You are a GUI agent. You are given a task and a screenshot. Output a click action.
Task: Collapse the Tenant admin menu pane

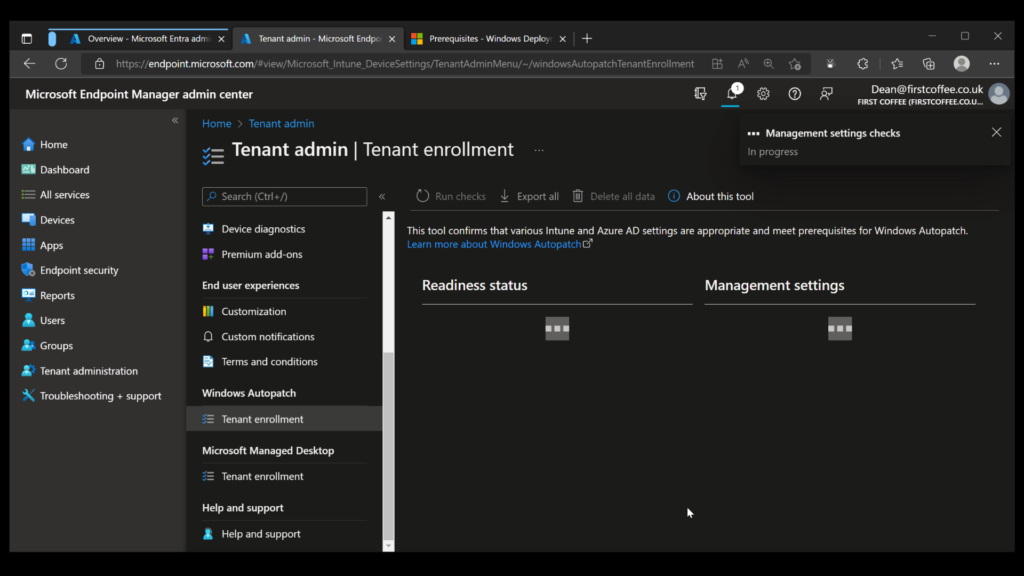382,196
